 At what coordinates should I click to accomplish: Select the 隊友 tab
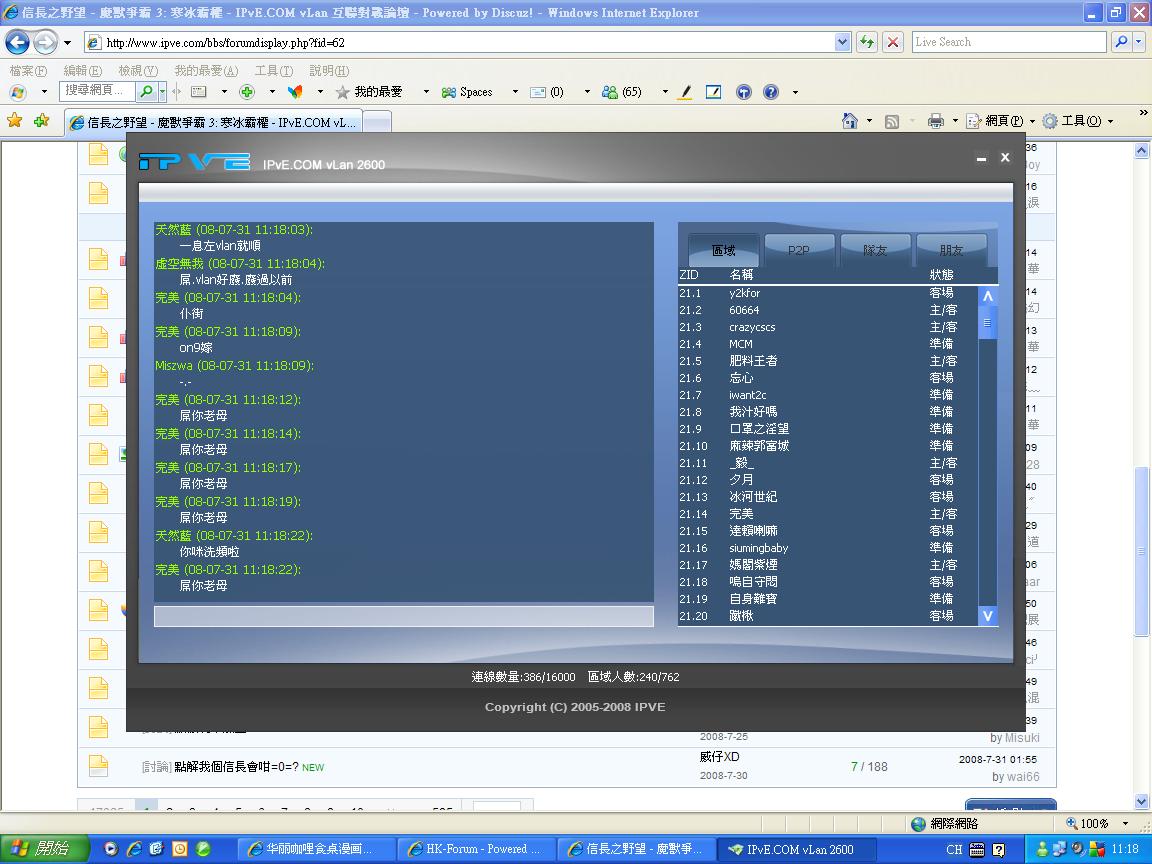point(875,250)
